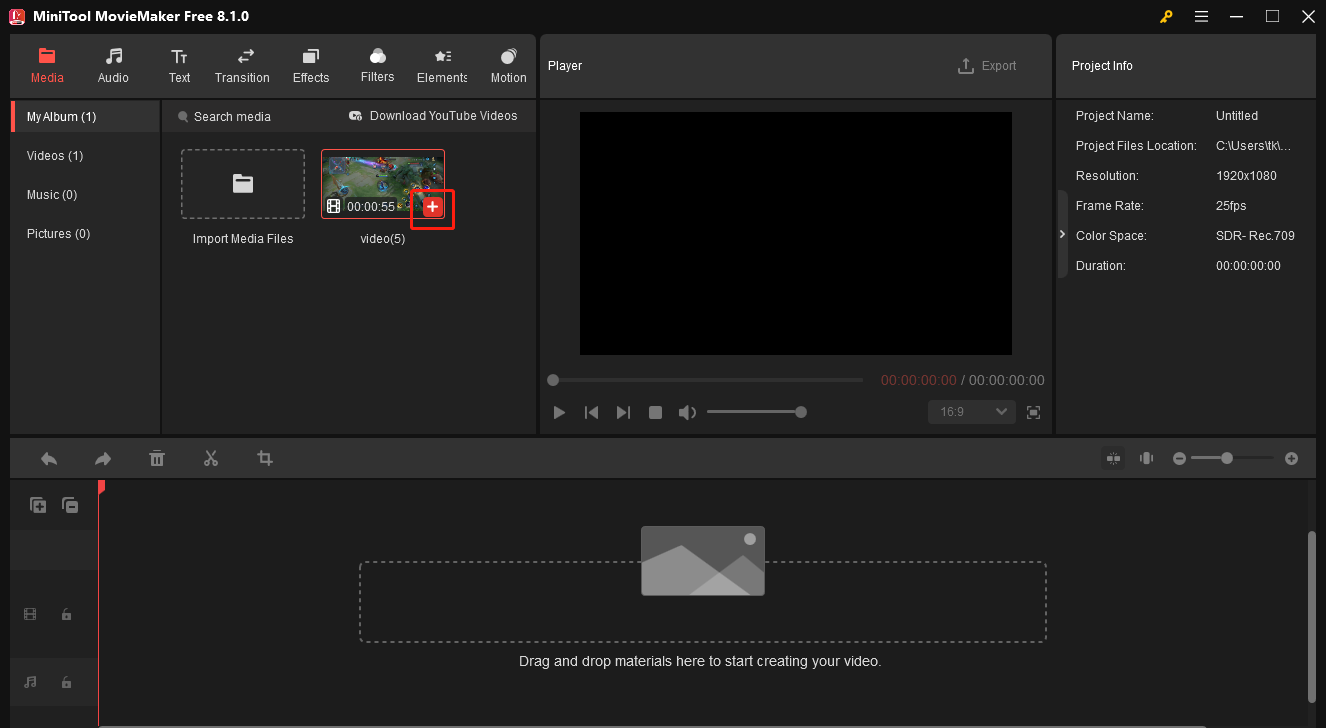The height and width of the screenshot is (728, 1326).
Task: Click the Frame Rate value 25fps
Action: point(1231,206)
